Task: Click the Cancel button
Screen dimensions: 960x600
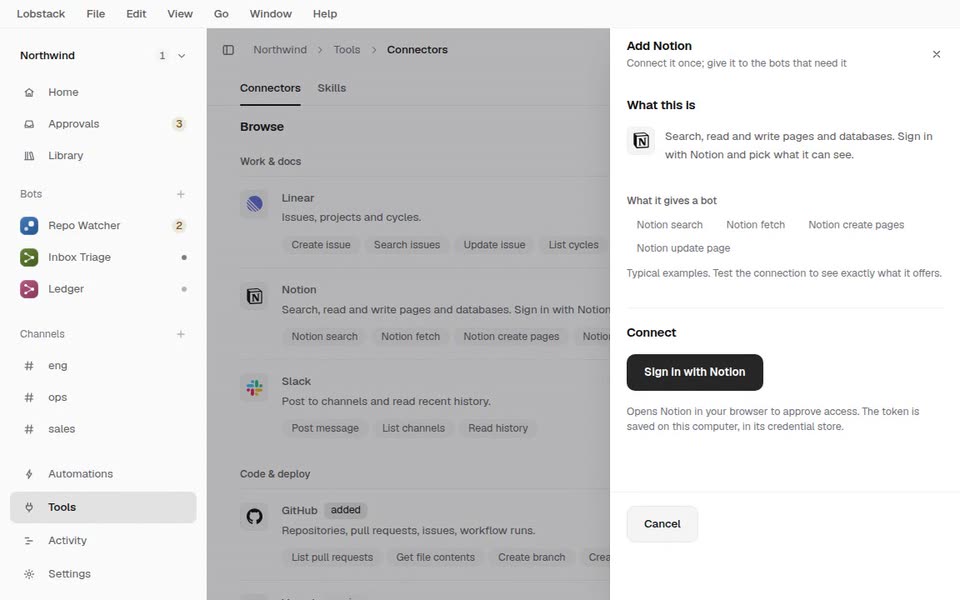Action: (662, 524)
